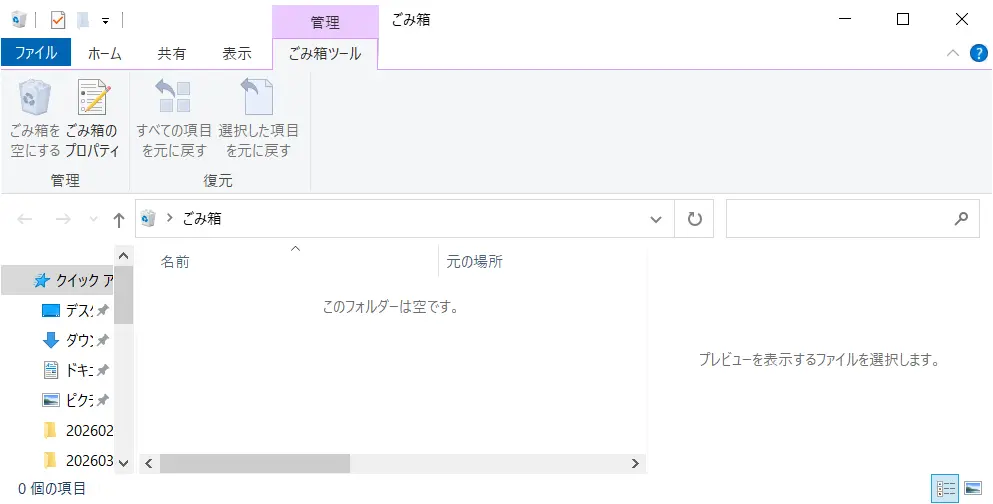Click the search magnifier icon
Screen dimensions: 993x504
[961, 218]
